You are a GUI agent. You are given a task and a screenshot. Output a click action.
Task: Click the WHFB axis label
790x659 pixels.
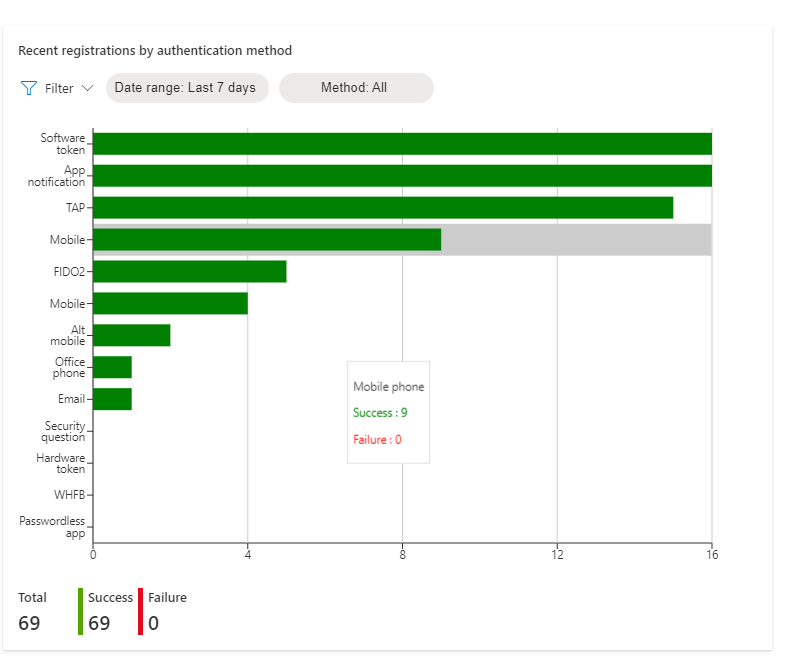pyautogui.click(x=70, y=494)
